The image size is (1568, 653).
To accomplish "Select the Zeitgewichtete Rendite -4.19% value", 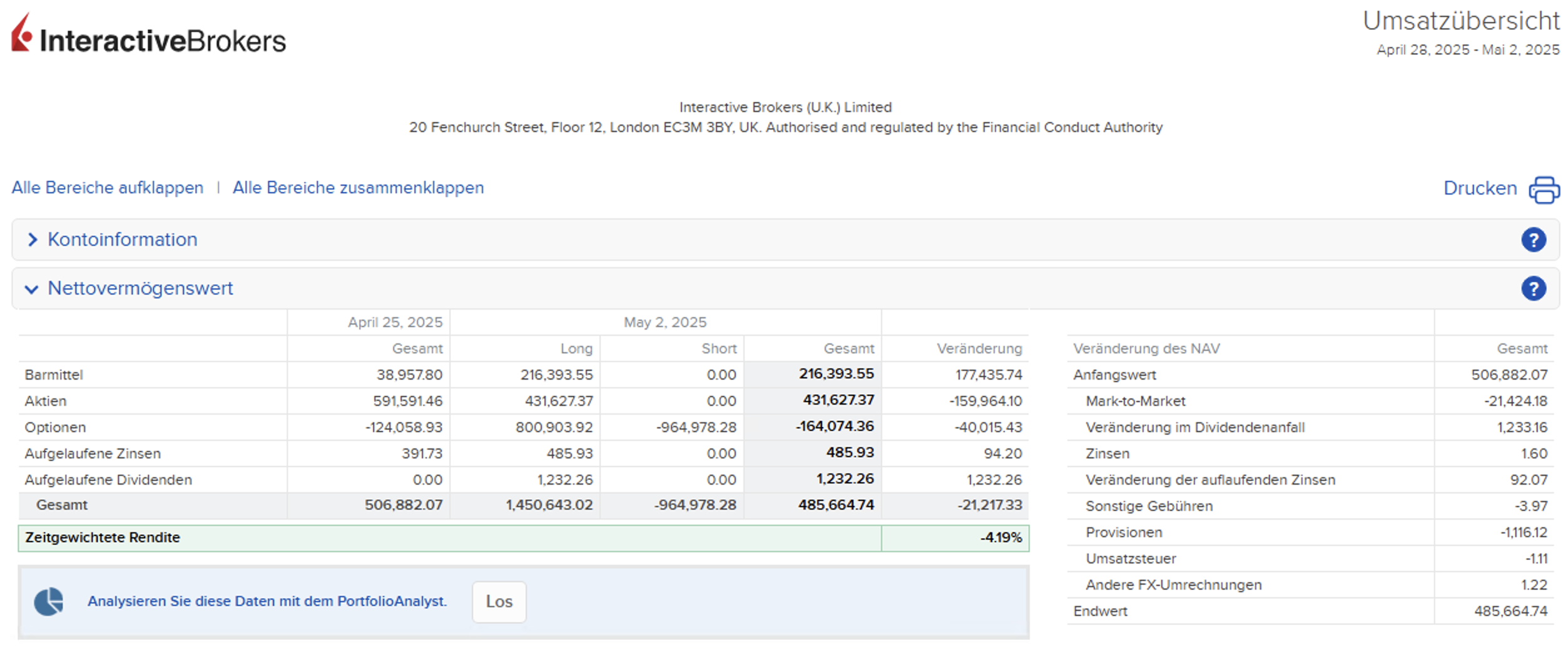I will tap(1000, 538).
